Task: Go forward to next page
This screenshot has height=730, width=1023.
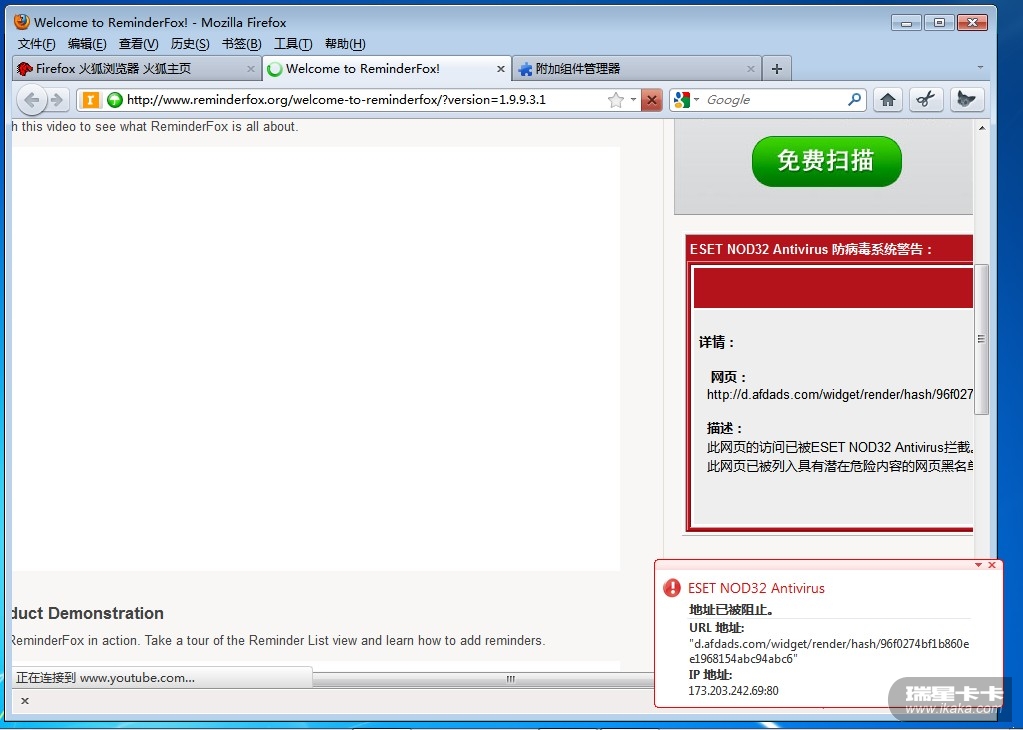Action: coord(57,100)
